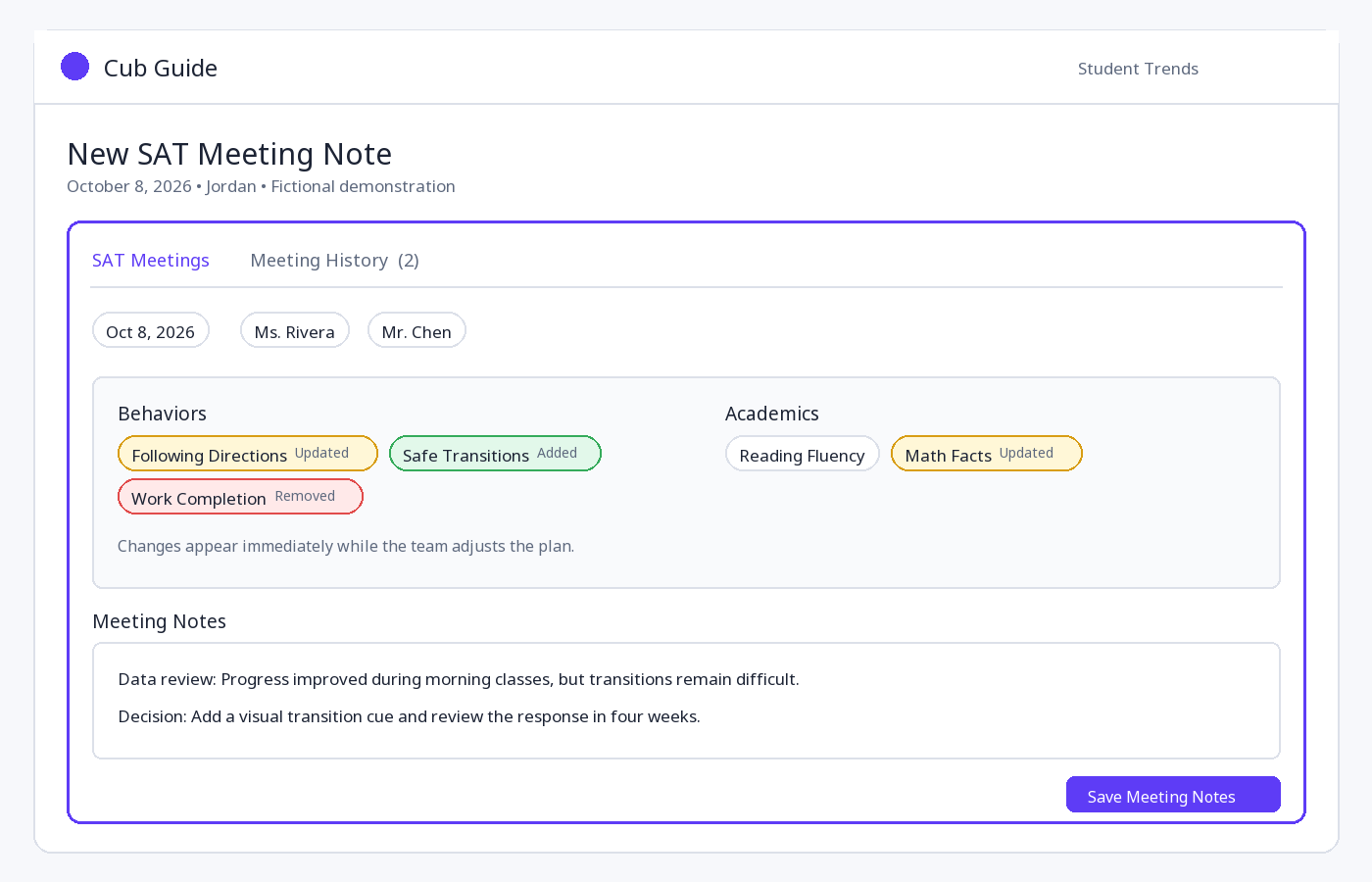Click the Reading Fluency academics chip

click(x=803, y=454)
